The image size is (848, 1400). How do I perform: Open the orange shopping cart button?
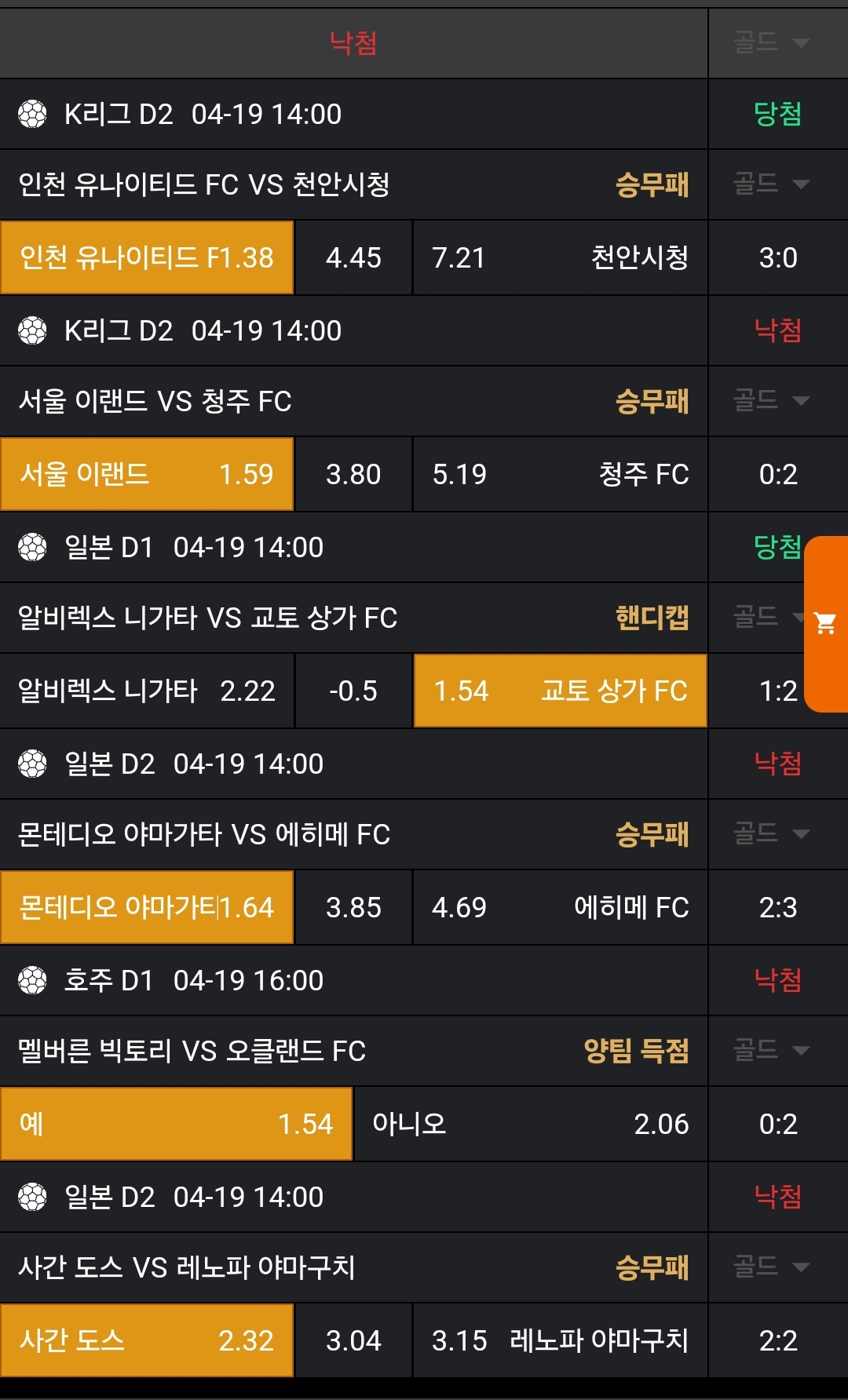[826, 624]
